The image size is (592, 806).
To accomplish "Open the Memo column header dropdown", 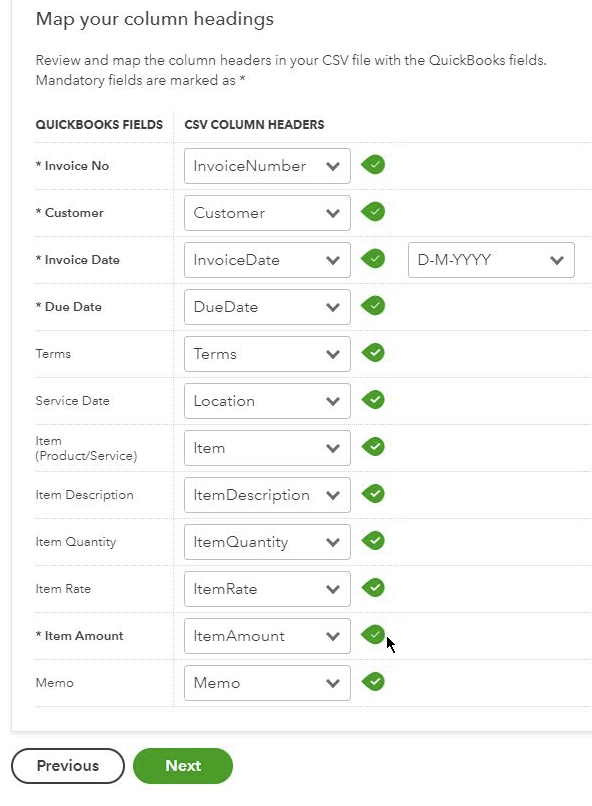I will click(267, 683).
